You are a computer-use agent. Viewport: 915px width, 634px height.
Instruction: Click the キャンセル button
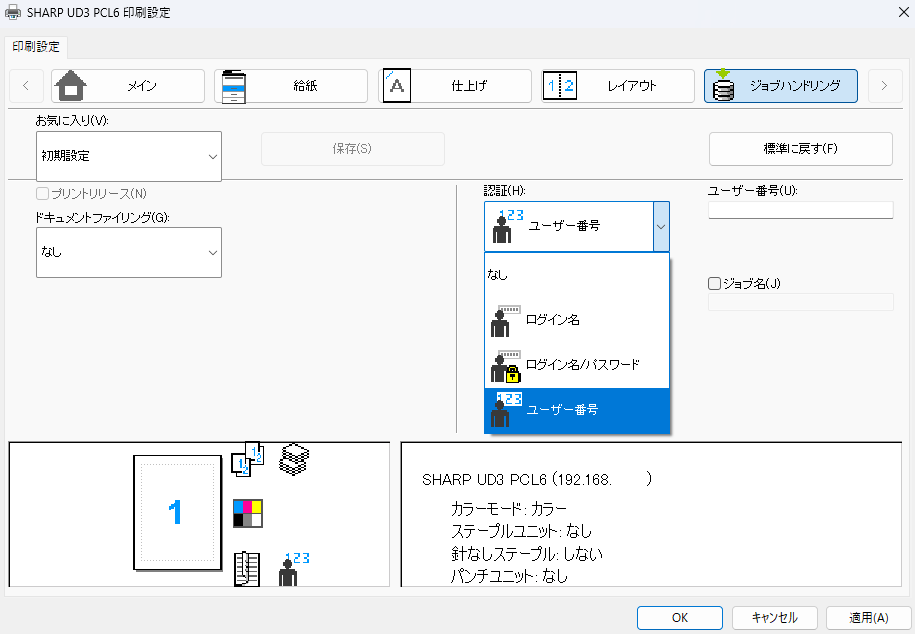(774, 618)
